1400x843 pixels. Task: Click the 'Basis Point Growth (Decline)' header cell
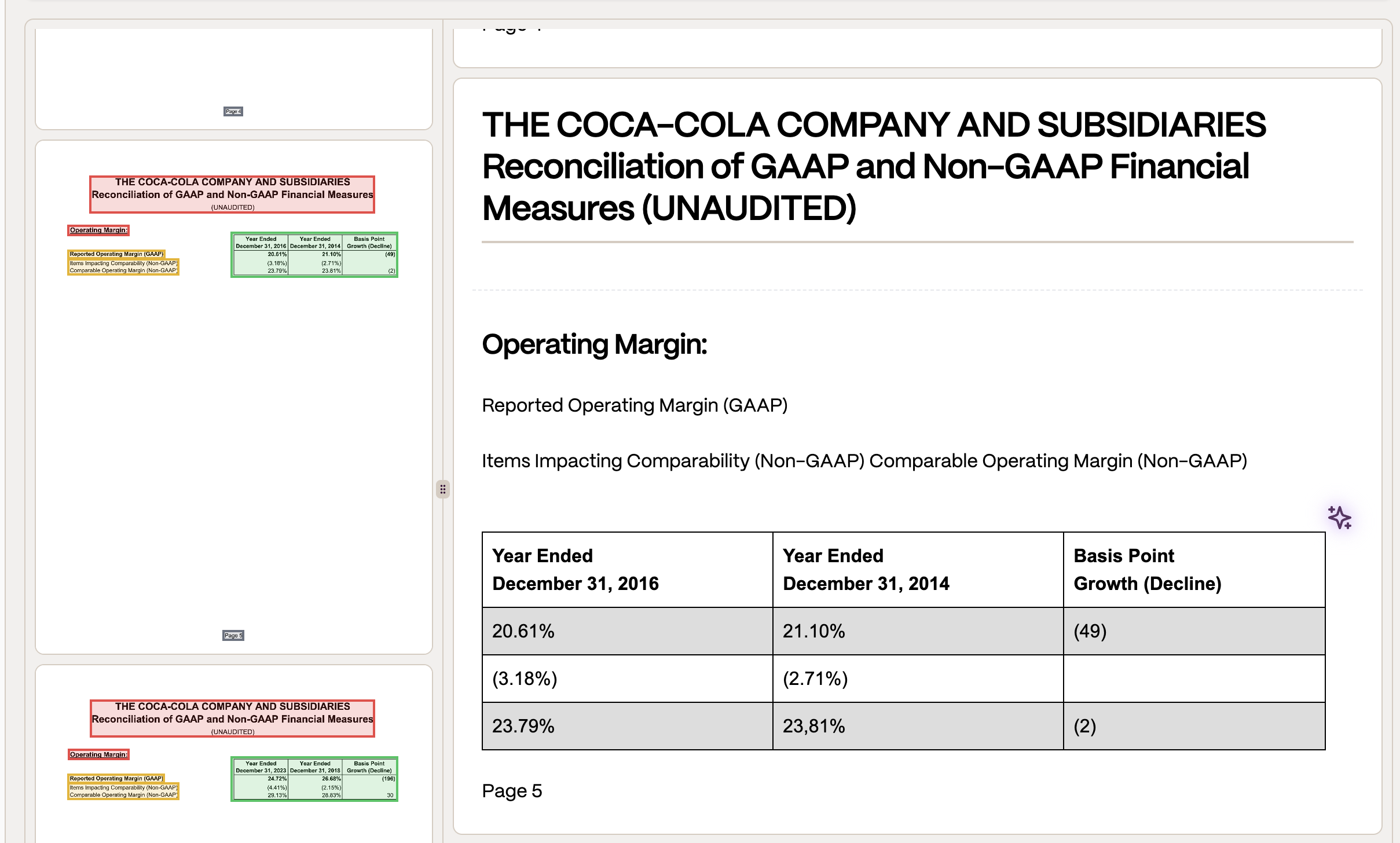click(x=1194, y=570)
